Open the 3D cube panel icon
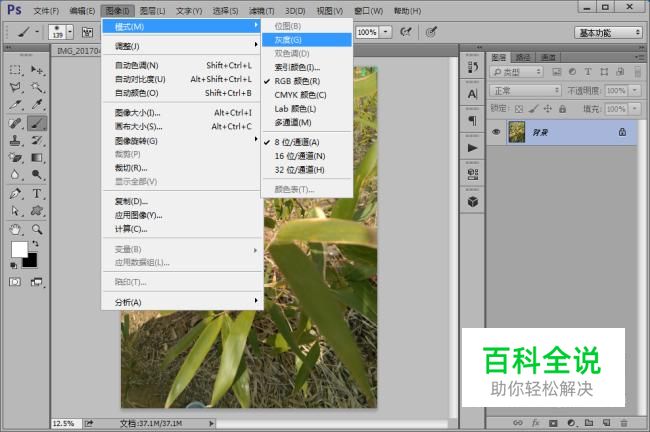 [472, 199]
